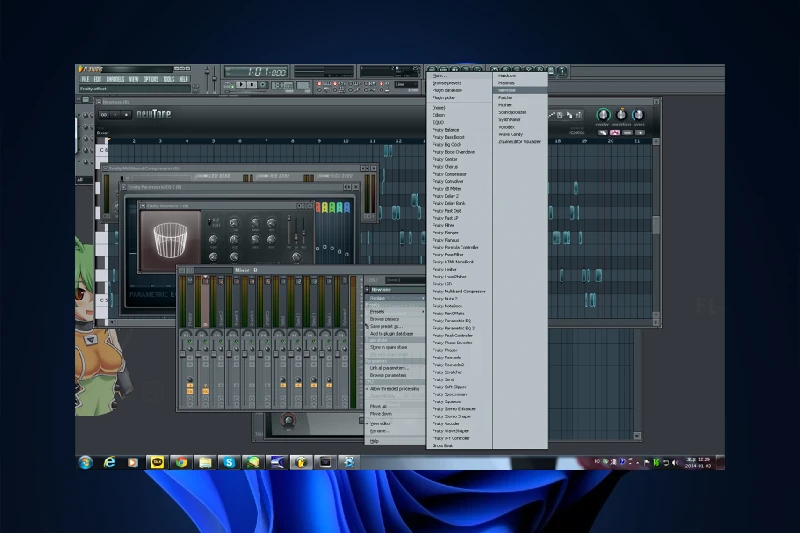800x533 pixels.
Task: Open the HELP menu in menu bar
Action: (x=184, y=79)
